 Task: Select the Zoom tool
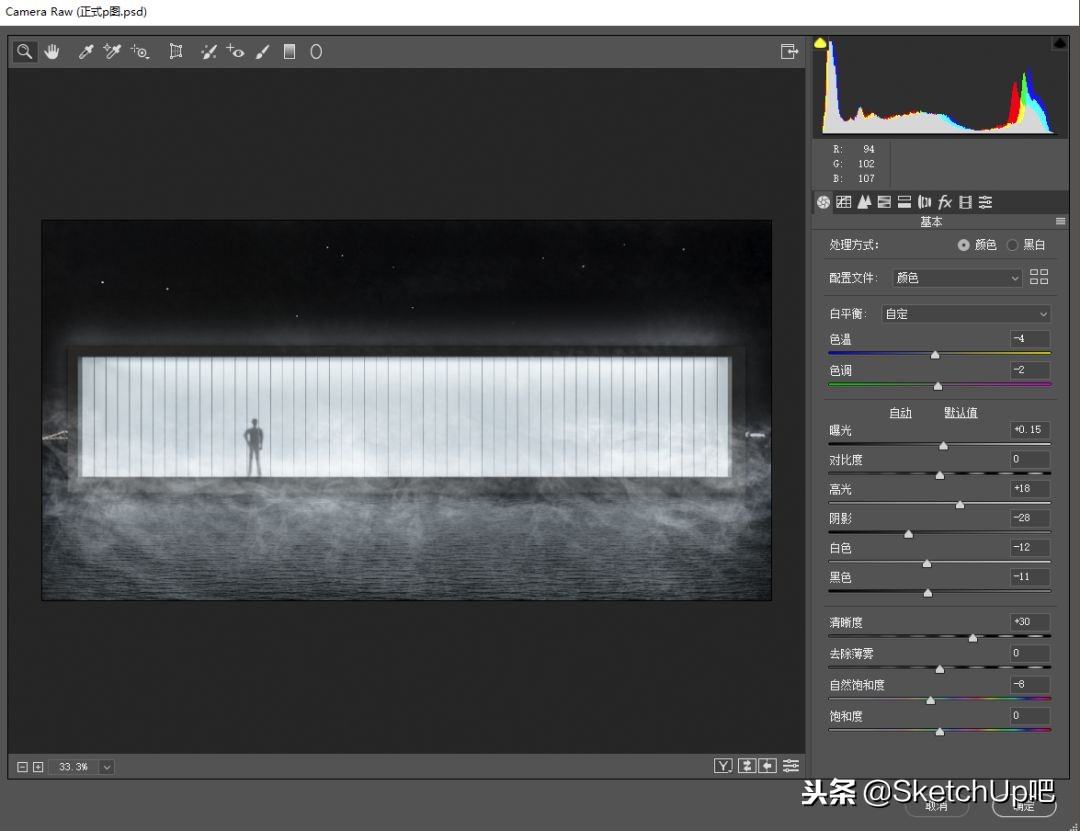click(24, 51)
